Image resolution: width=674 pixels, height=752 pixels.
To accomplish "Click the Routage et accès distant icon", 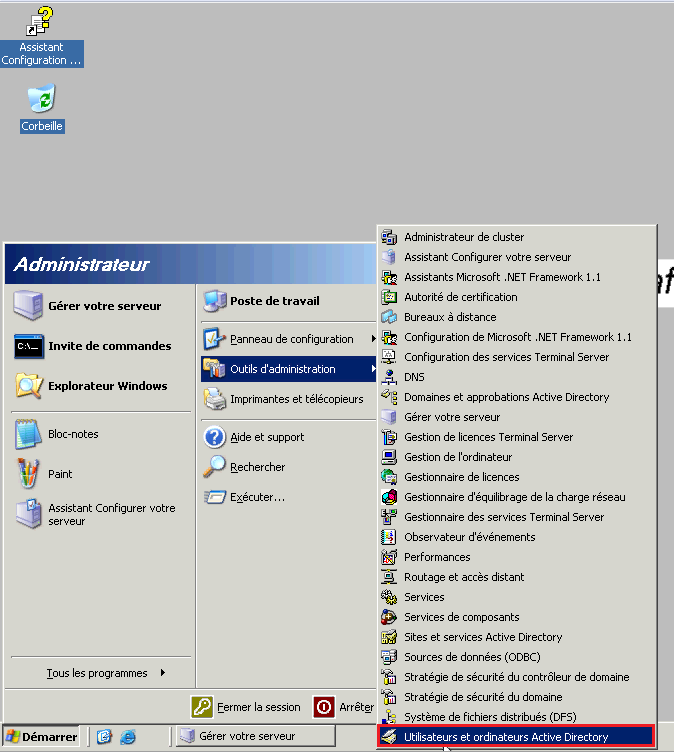I will coord(389,577).
